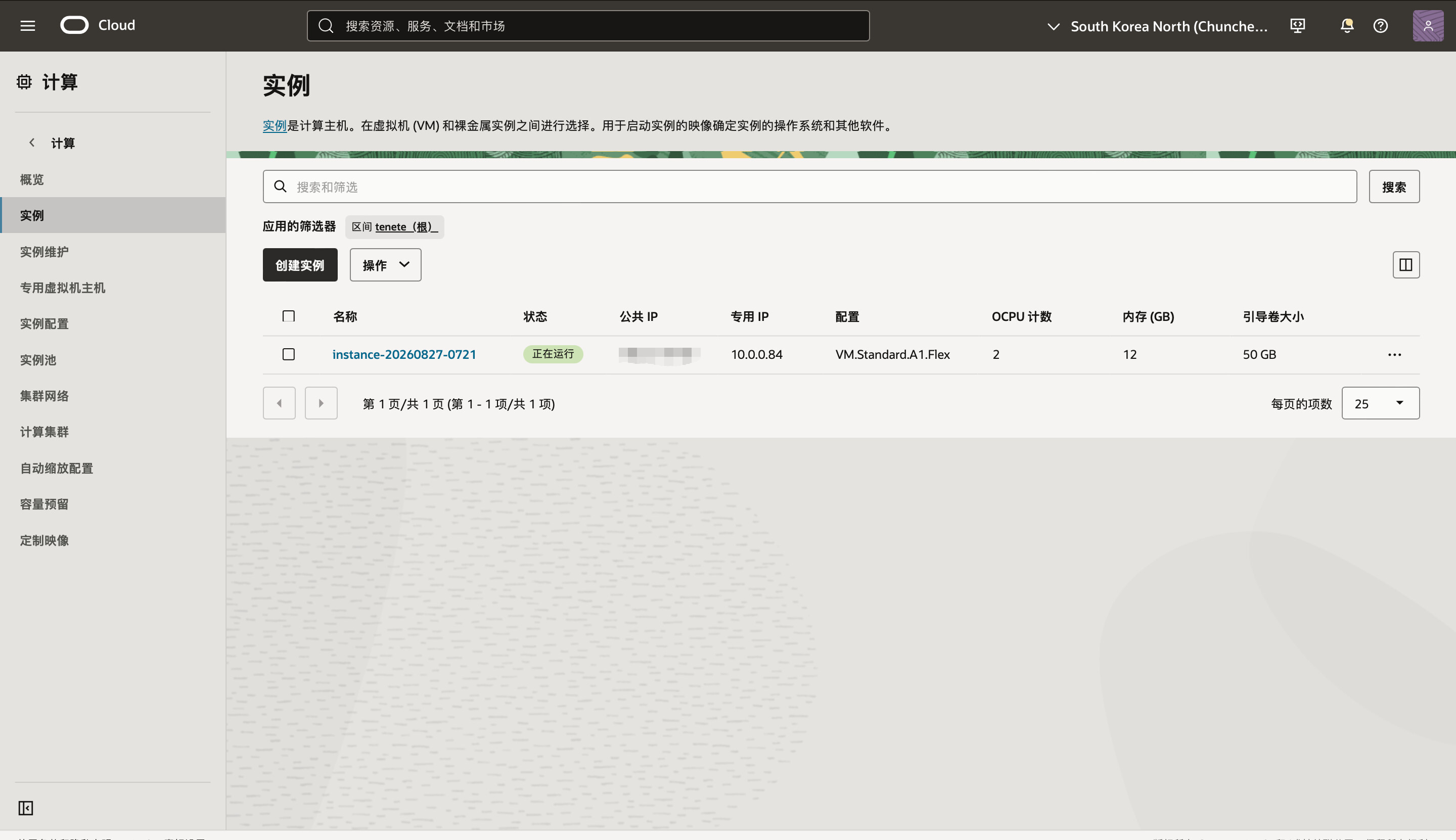Click the tenete（根）compartment filter link
Viewport: 1456px width, 840px height.
click(406, 227)
